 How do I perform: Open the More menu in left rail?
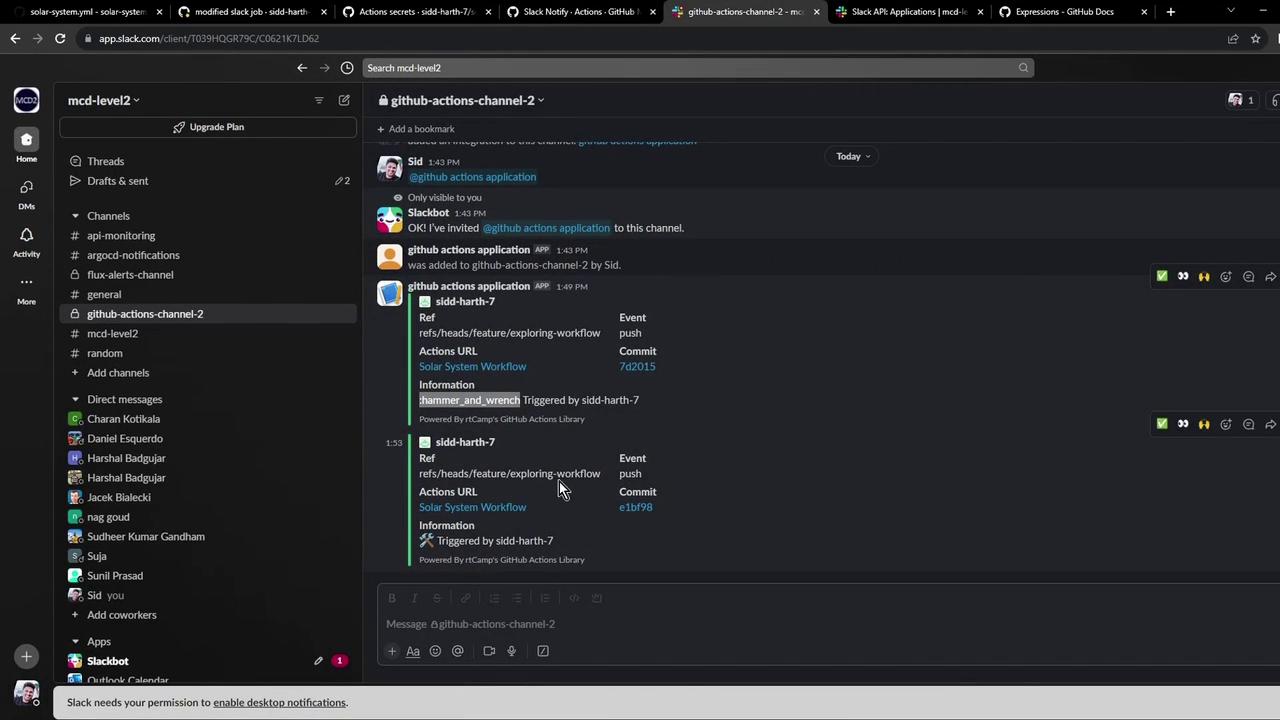[x=26, y=288]
